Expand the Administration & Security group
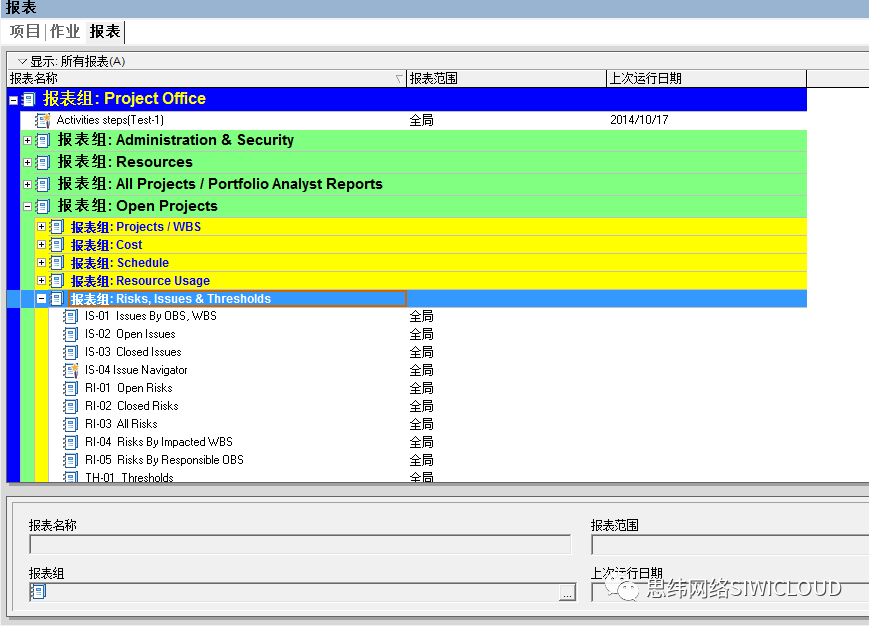Image resolution: width=869 pixels, height=626 pixels. point(27,141)
